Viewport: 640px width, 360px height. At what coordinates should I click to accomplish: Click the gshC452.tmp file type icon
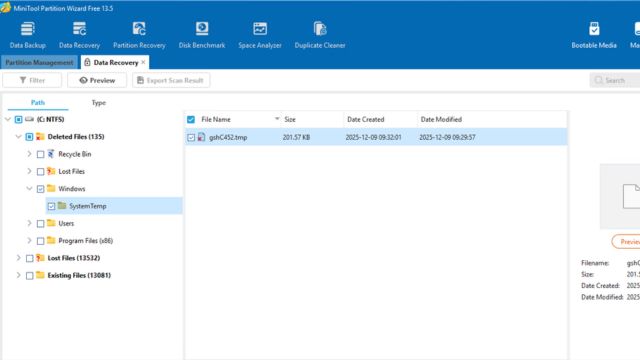click(x=201, y=137)
